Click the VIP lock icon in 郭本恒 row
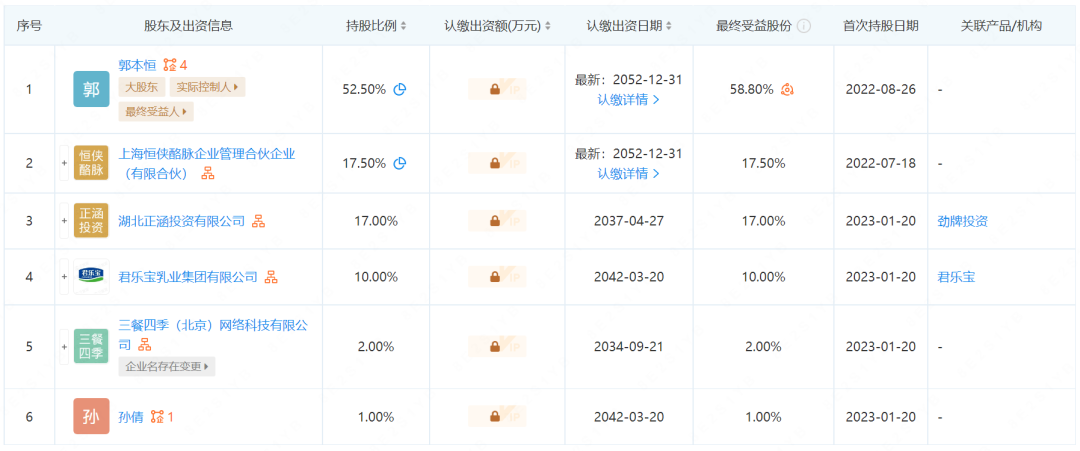 coord(497,89)
